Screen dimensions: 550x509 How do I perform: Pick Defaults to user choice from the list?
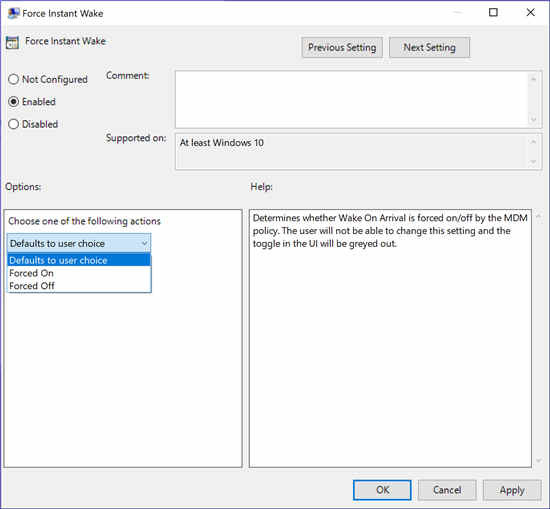coord(79,260)
